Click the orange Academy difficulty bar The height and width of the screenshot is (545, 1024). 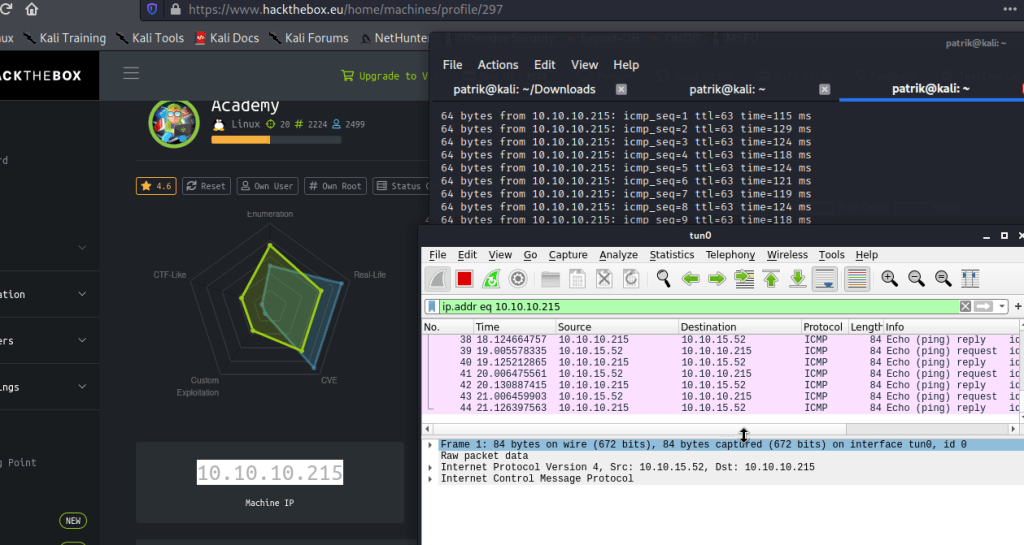[x=240, y=140]
